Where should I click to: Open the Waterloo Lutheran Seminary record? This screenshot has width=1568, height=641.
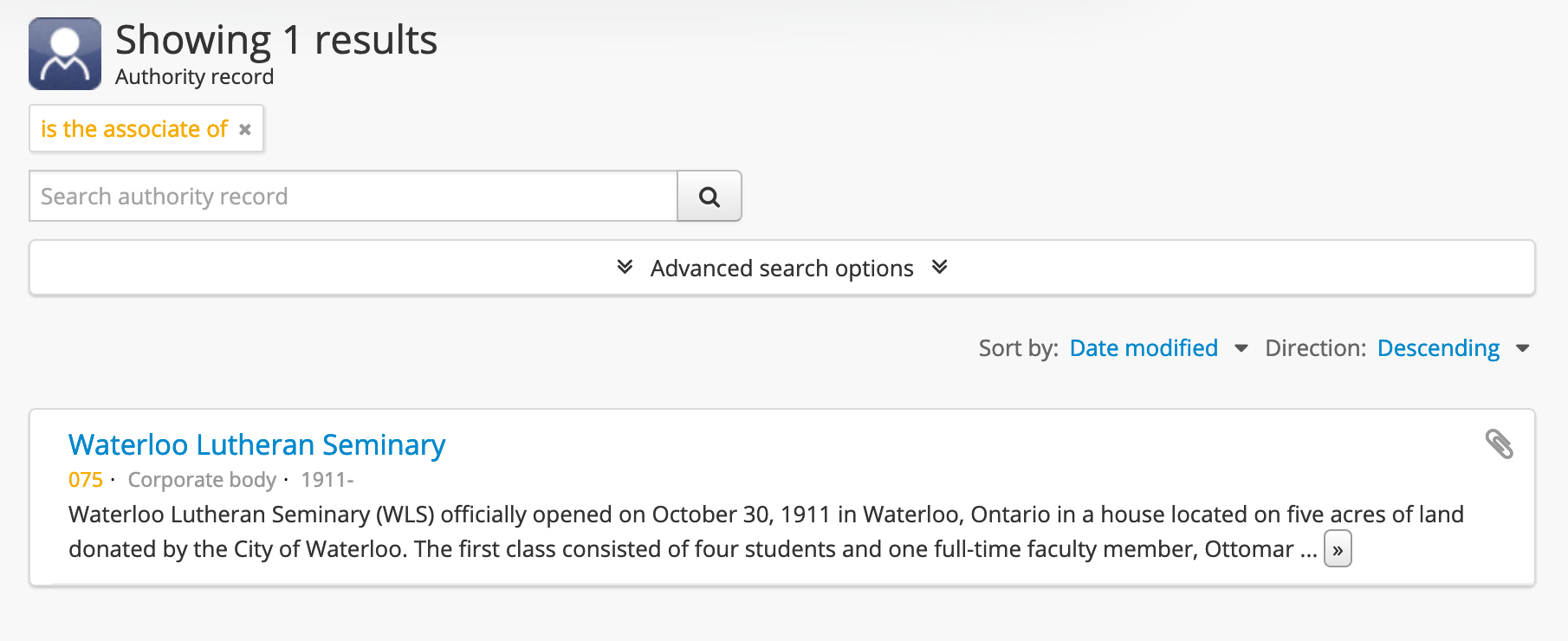(x=256, y=444)
